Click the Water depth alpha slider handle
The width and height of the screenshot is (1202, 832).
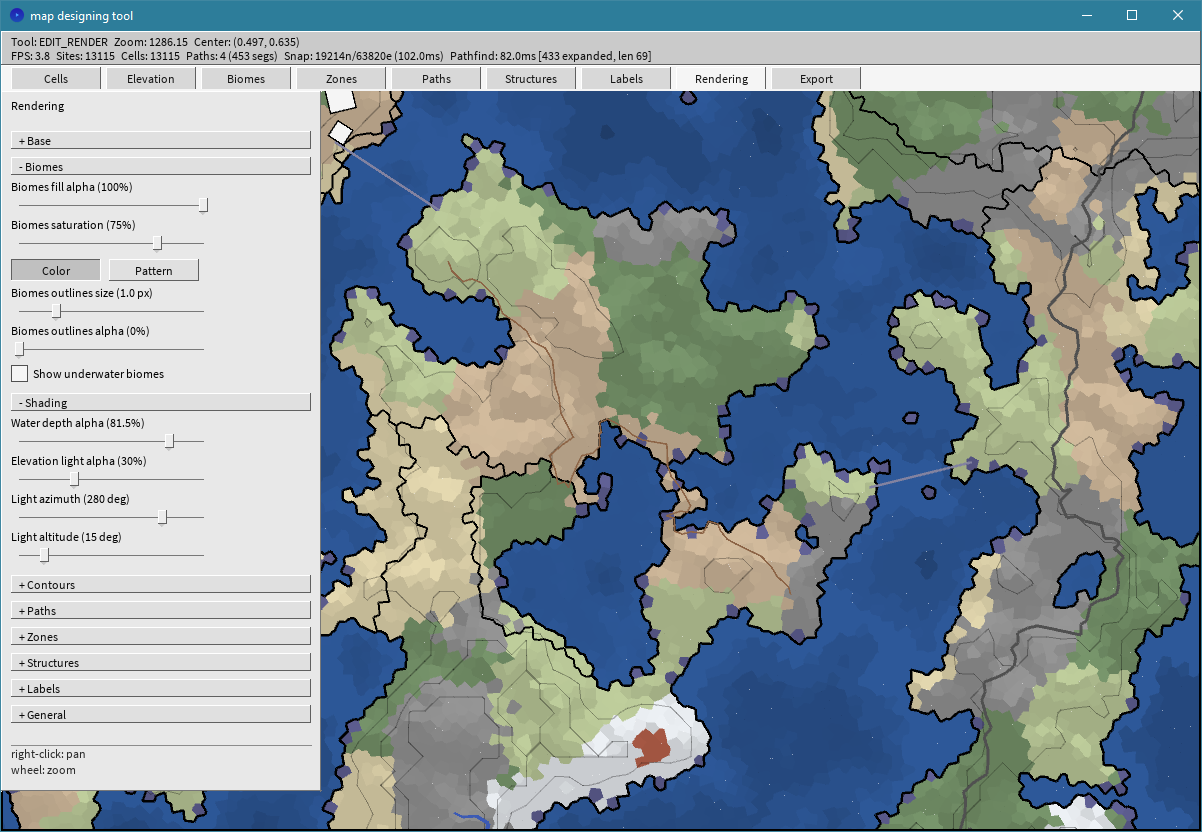click(x=169, y=441)
